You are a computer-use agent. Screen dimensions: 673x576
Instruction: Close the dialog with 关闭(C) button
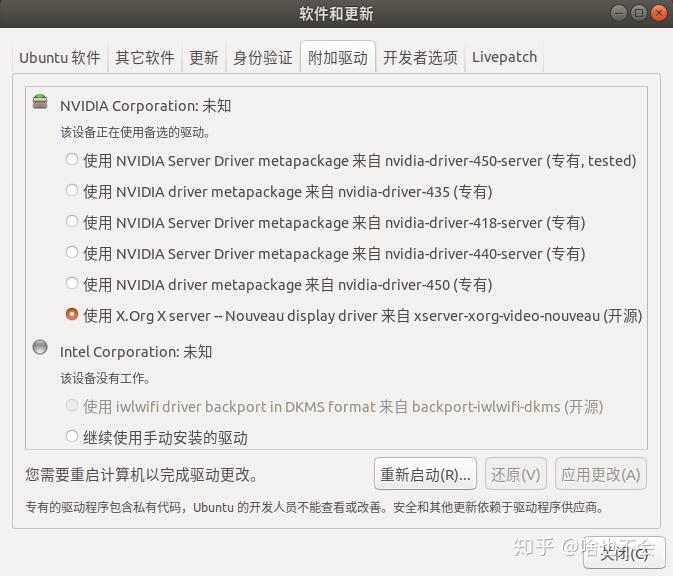[x=624, y=553]
